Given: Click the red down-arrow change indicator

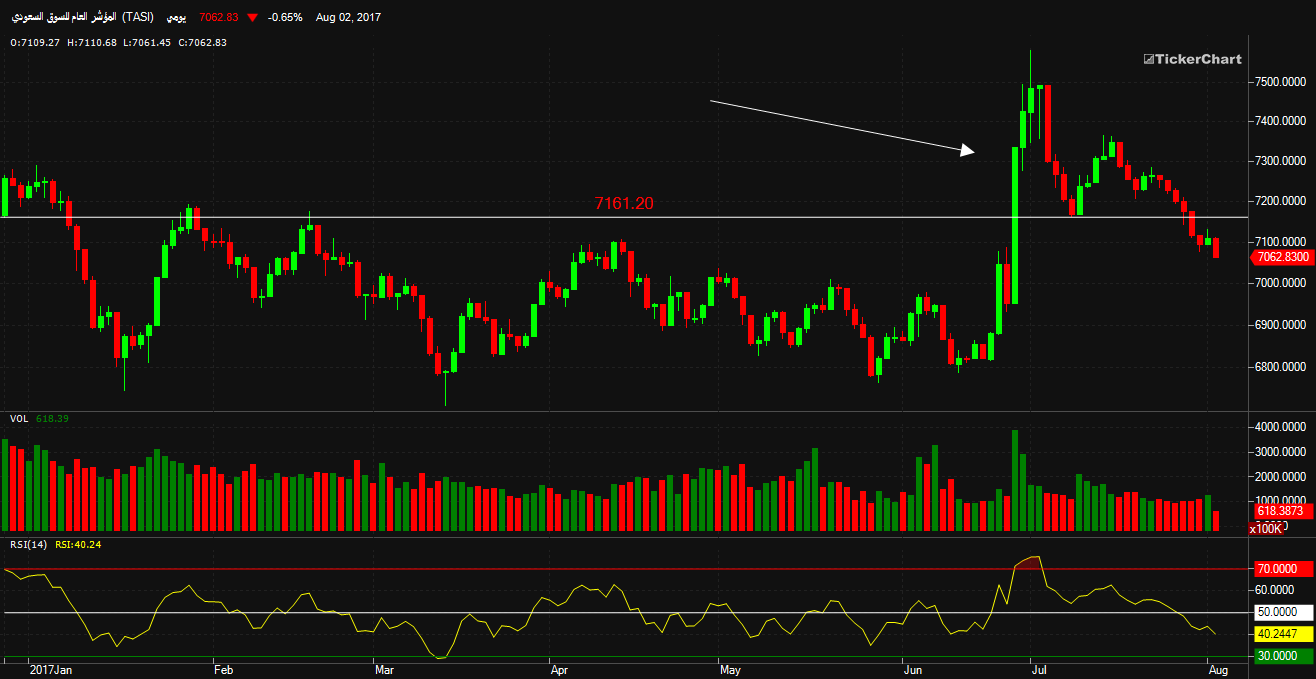Looking at the screenshot, I should [x=252, y=18].
